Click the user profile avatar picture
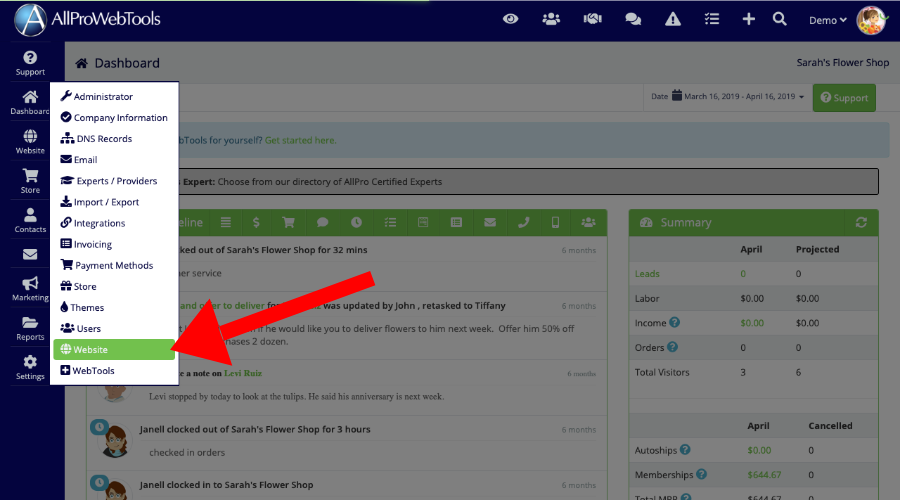The width and height of the screenshot is (900, 500). pyautogui.click(x=871, y=20)
